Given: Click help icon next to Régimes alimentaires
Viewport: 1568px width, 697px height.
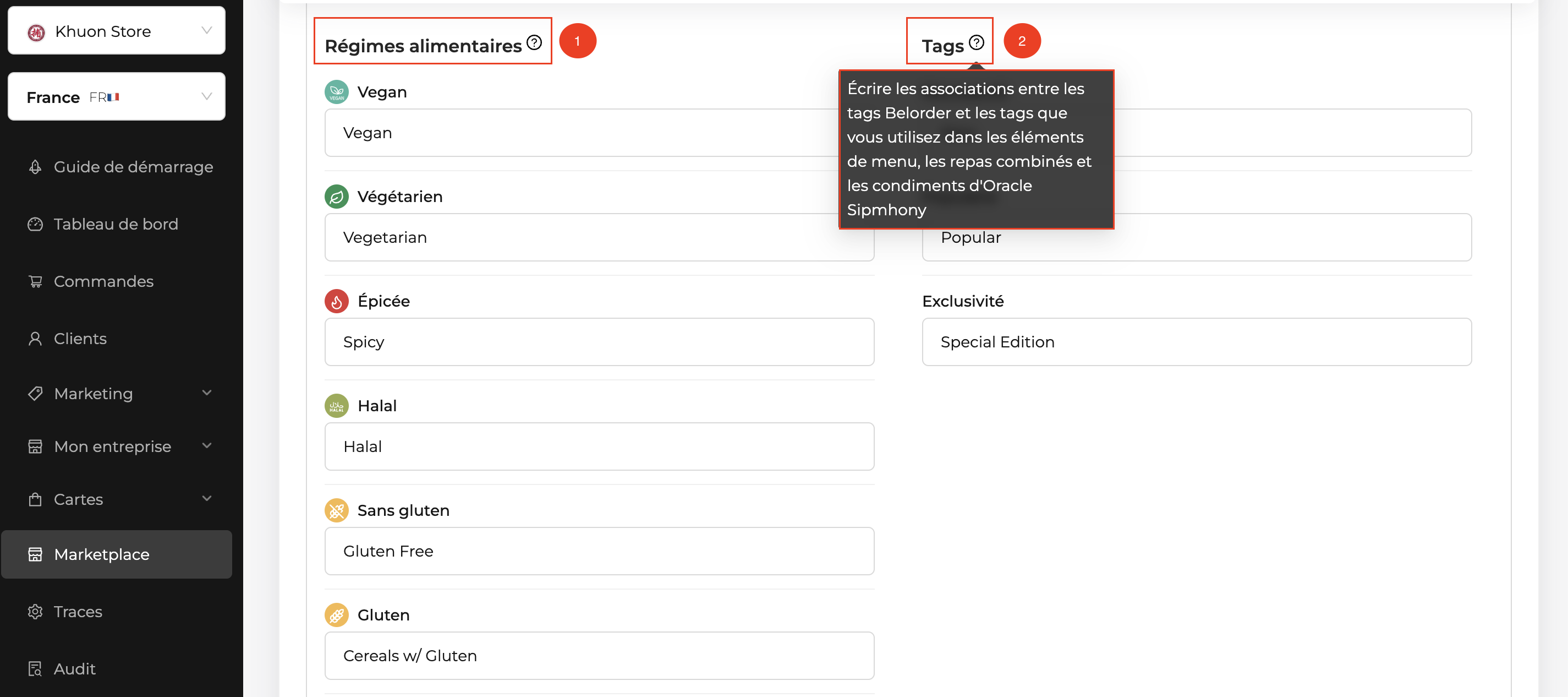Looking at the screenshot, I should click(x=534, y=42).
